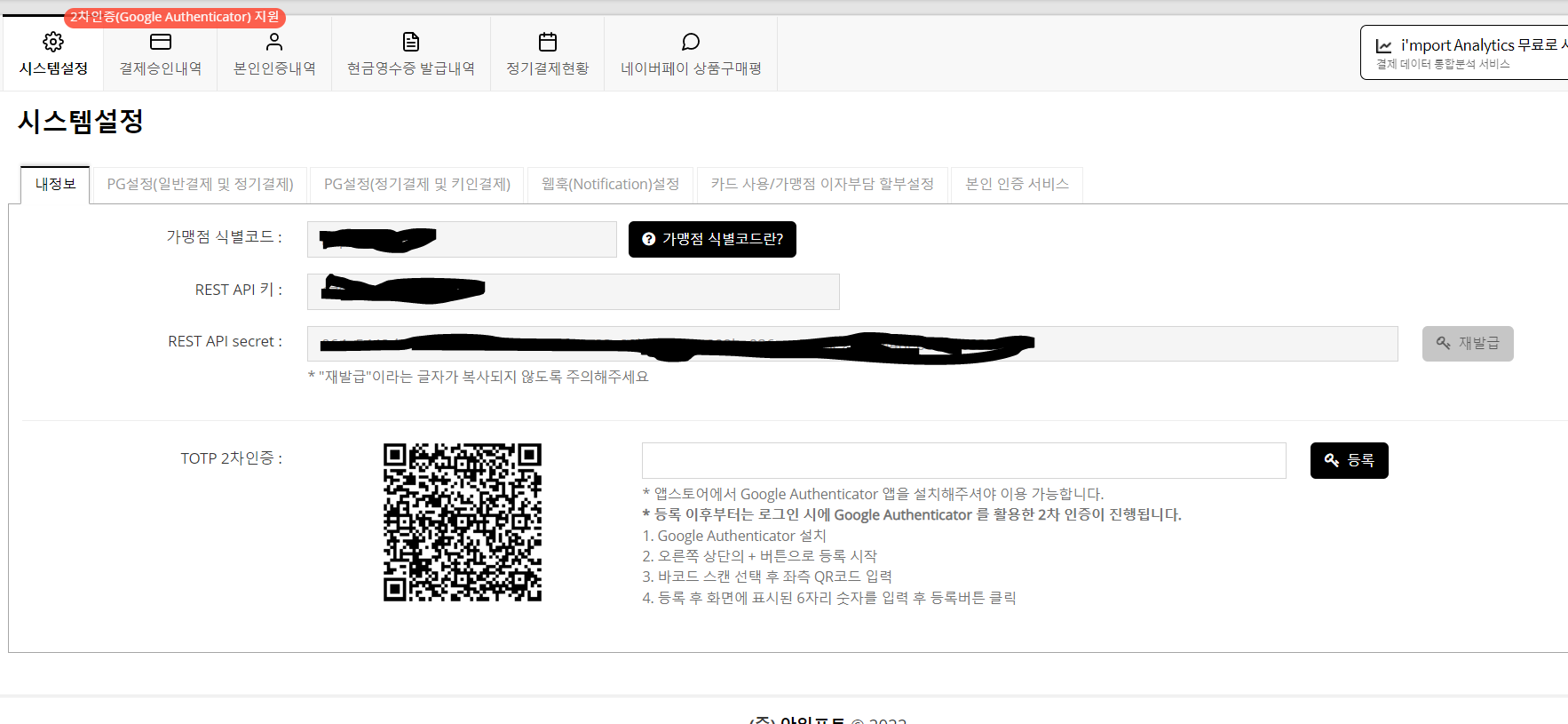Click the 시스템설정 page heading
Screen dimensions: 1568x724
[81, 121]
